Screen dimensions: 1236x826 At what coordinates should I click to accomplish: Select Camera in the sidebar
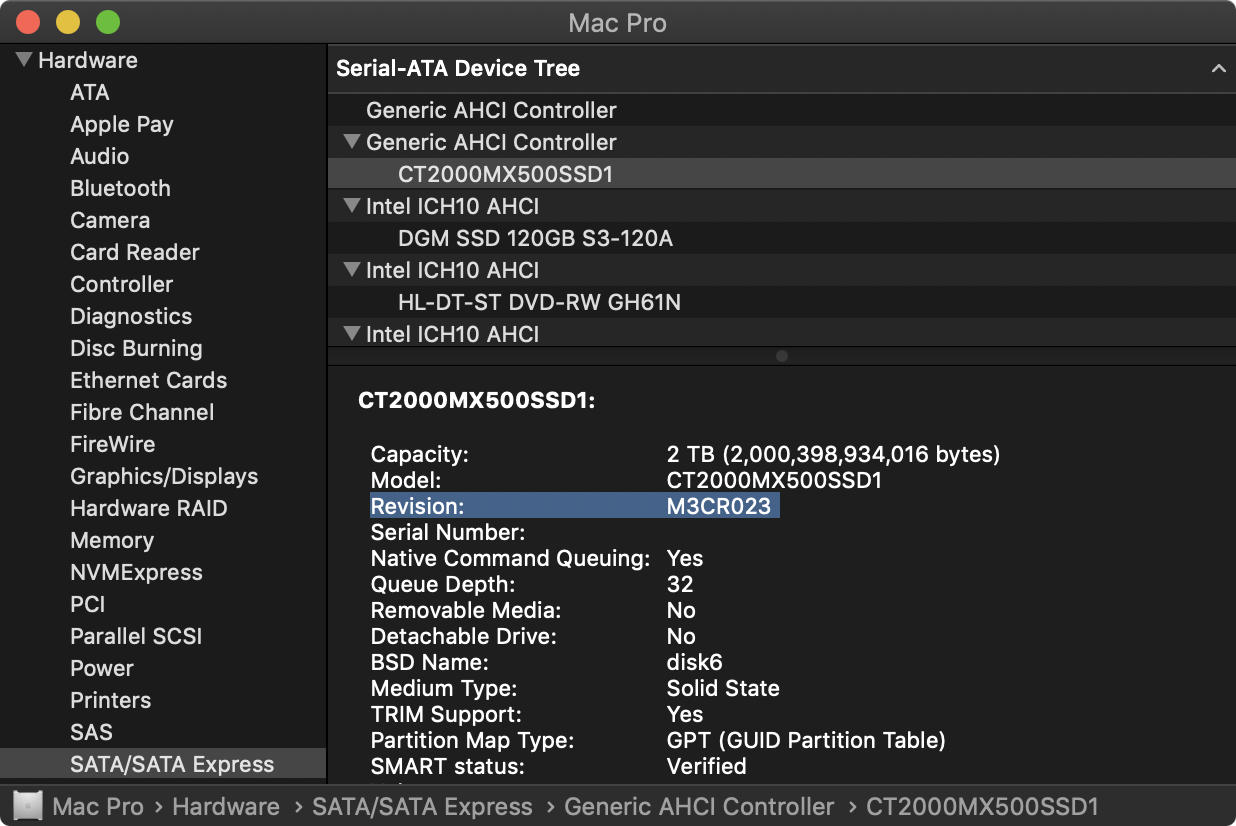[110, 220]
